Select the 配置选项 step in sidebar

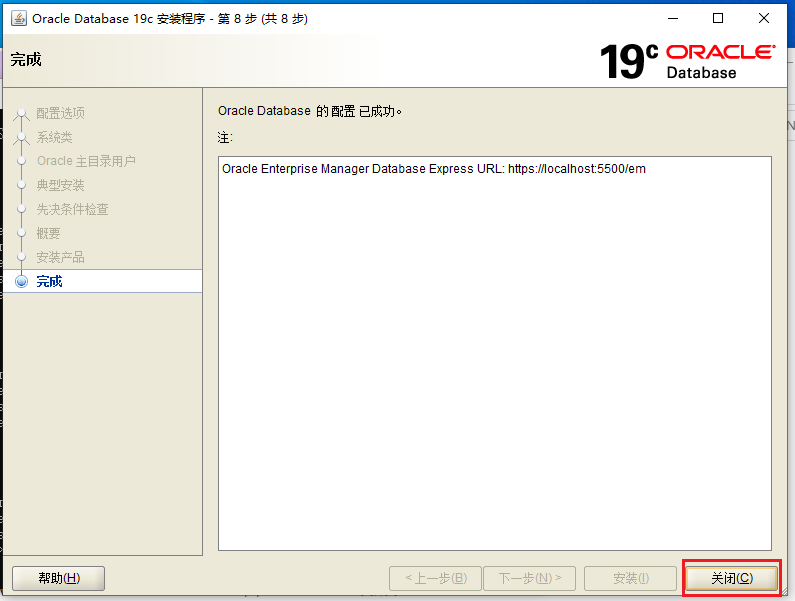pyautogui.click(x=60, y=113)
